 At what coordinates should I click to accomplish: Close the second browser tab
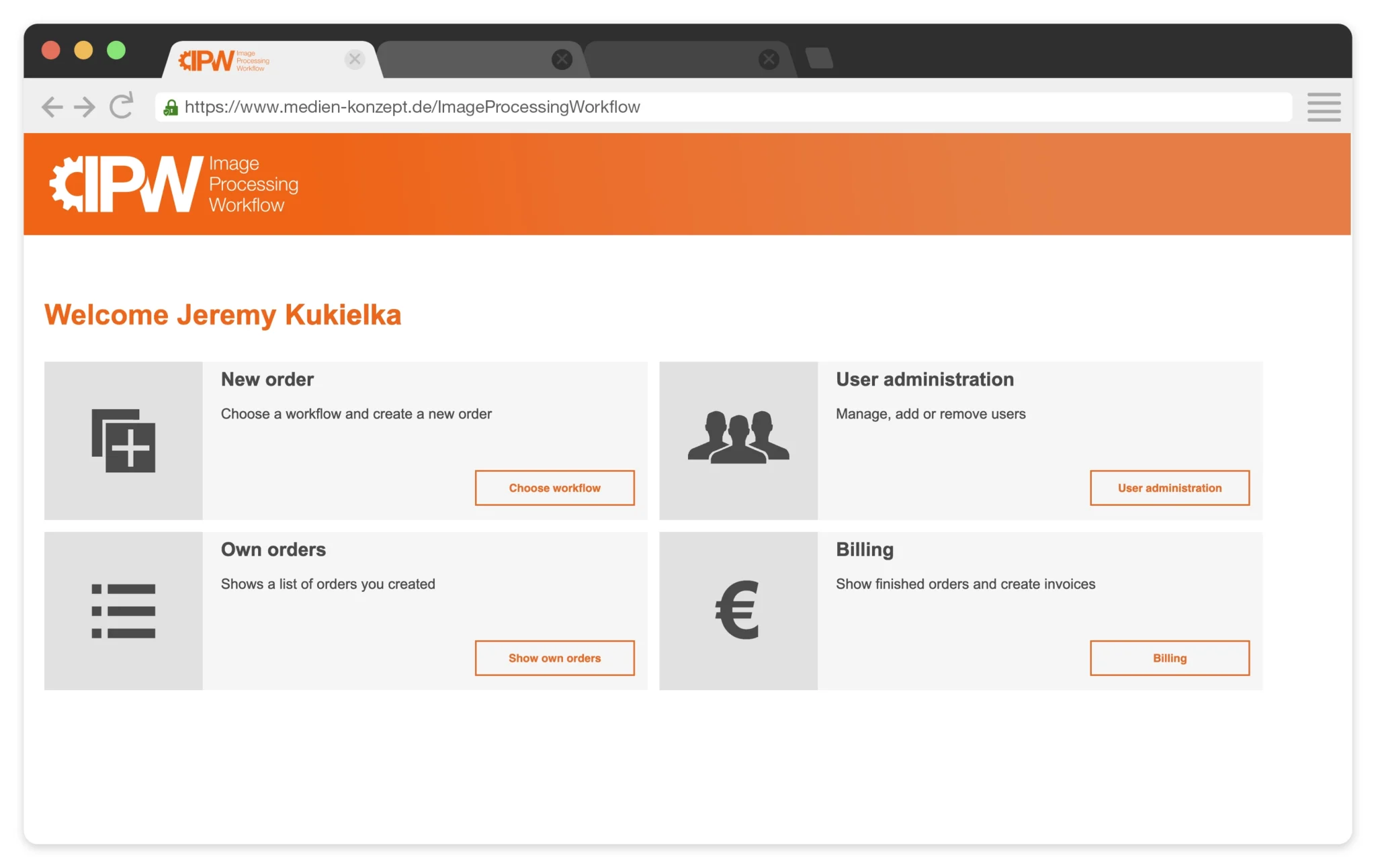562,59
